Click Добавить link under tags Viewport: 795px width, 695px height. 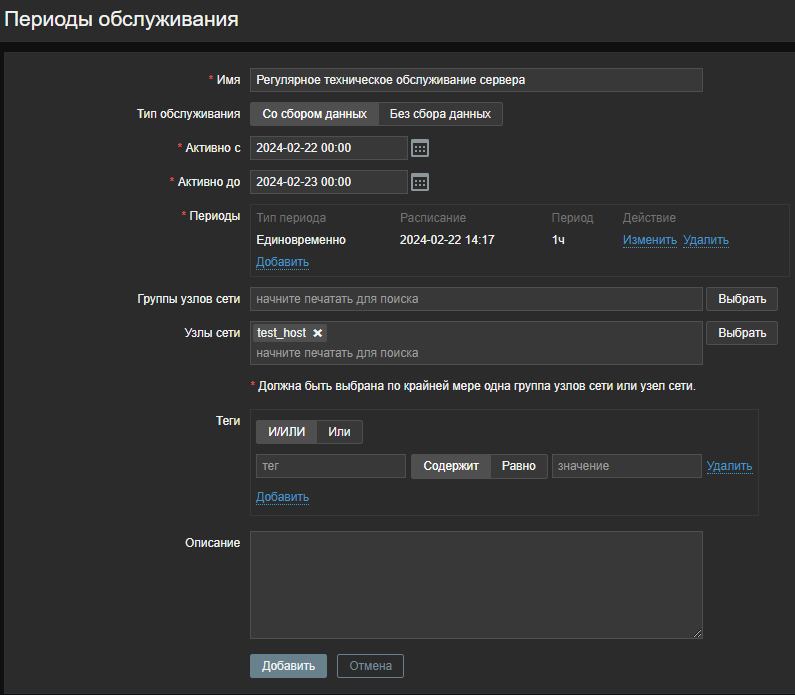(282, 497)
